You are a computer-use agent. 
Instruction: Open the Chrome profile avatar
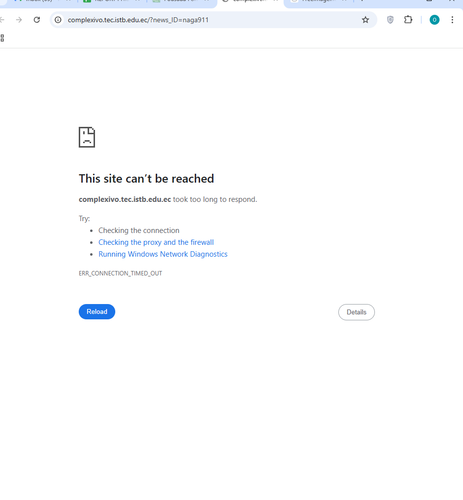[434, 20]
